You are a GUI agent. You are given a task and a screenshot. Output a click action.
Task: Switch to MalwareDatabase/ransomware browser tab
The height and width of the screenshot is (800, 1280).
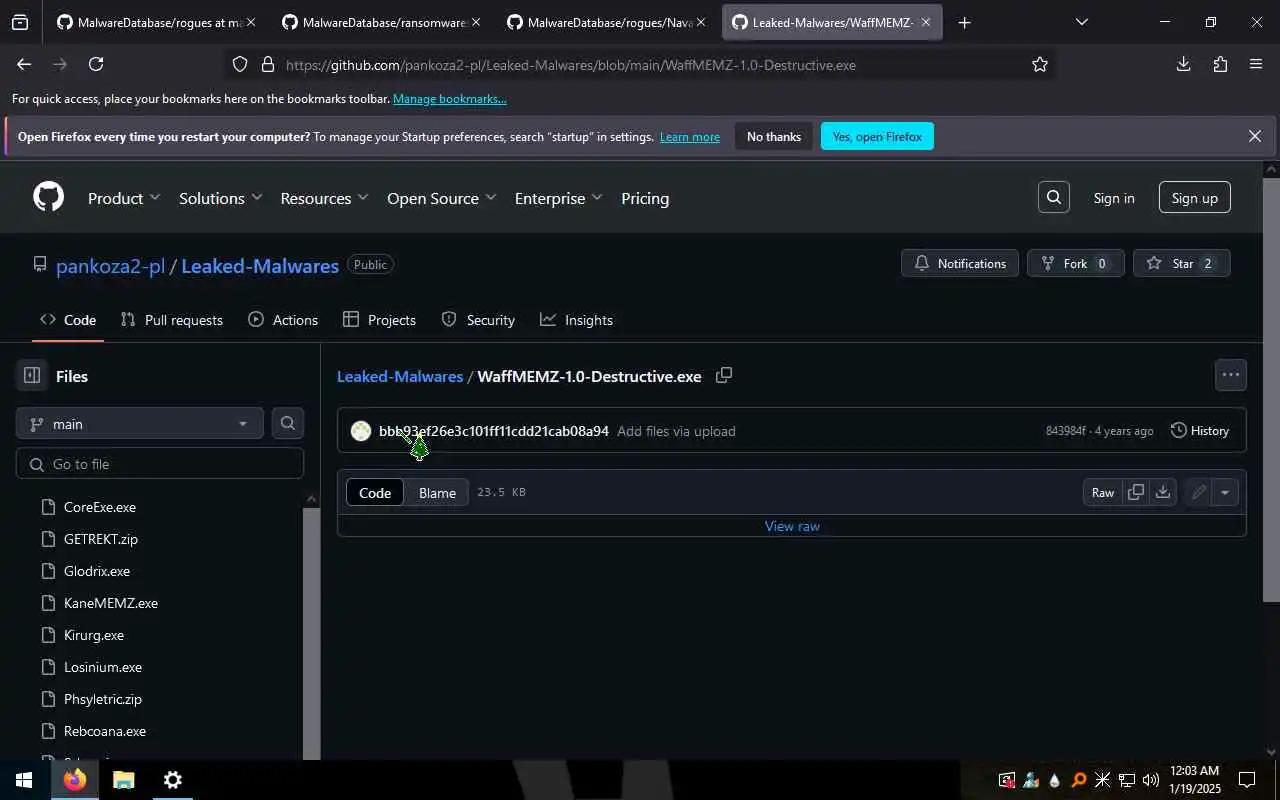[x=380, y=22]
